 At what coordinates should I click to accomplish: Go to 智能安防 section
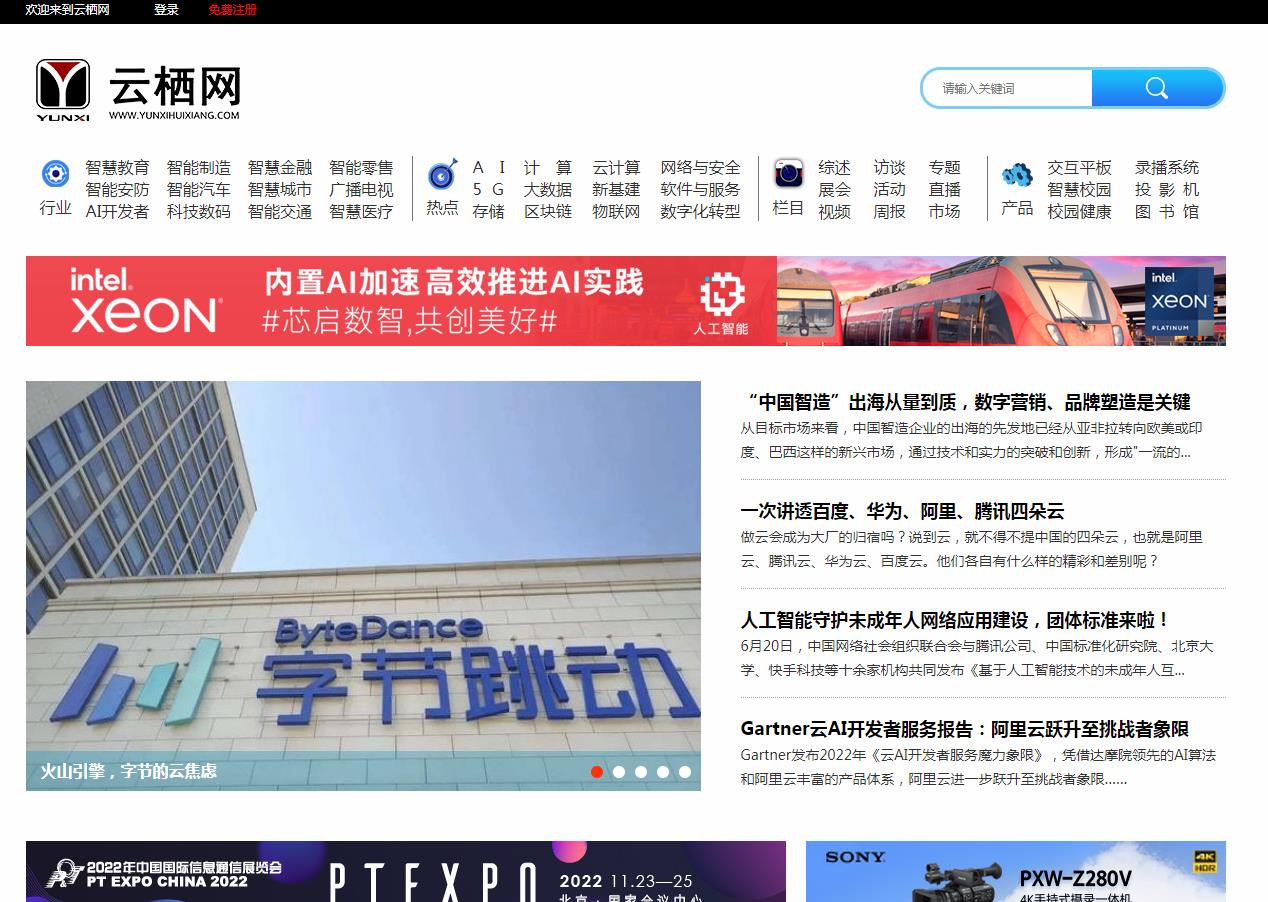pos(117,190)
